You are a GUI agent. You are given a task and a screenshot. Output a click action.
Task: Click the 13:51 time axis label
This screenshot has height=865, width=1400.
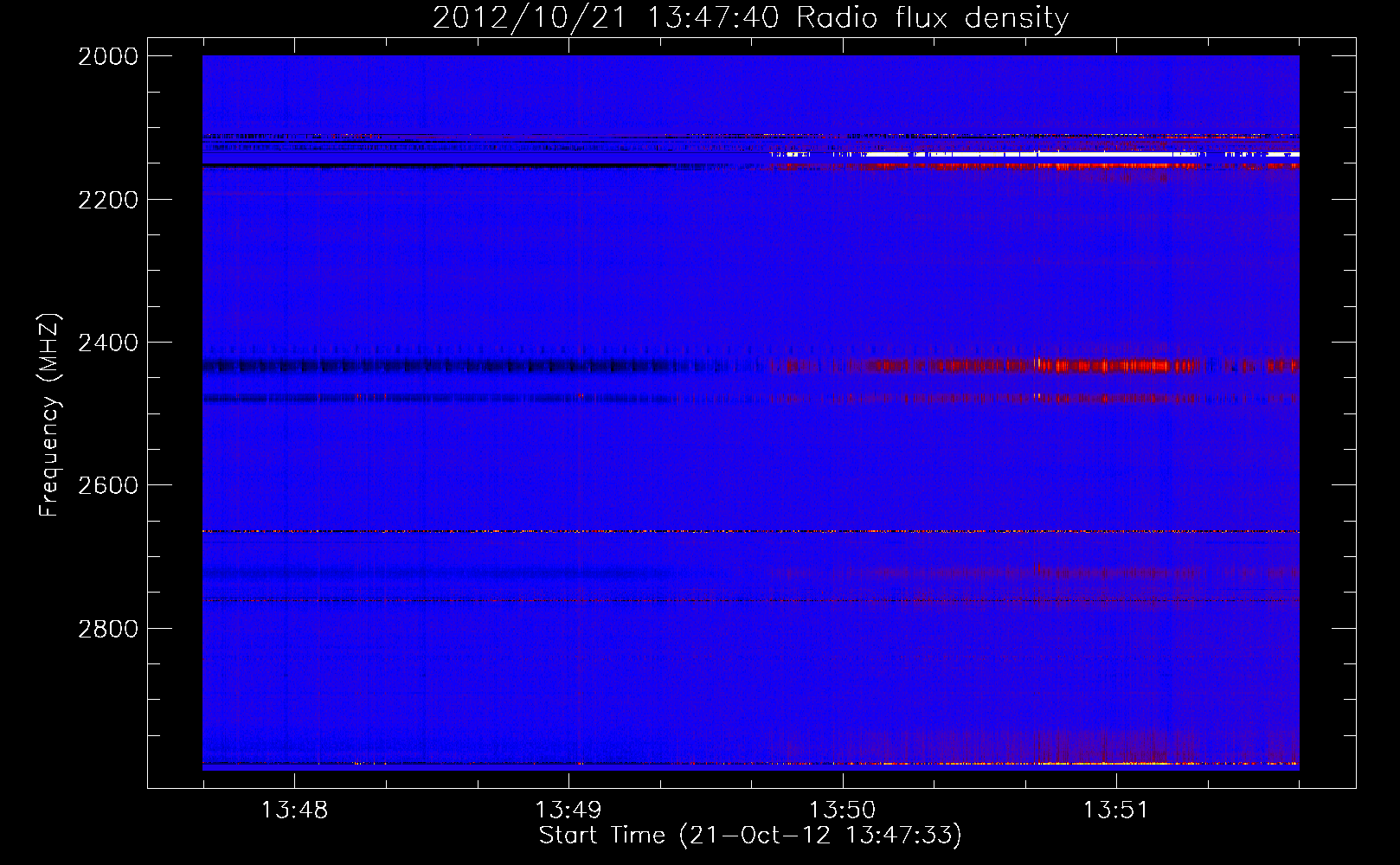[1116, 811]
